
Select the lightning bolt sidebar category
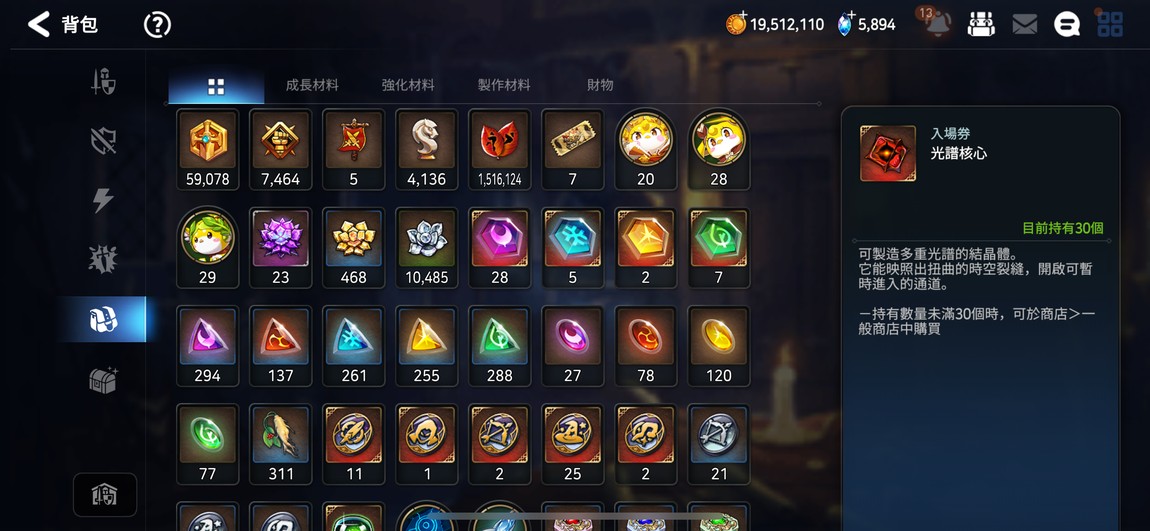click(x=103, y=200)
